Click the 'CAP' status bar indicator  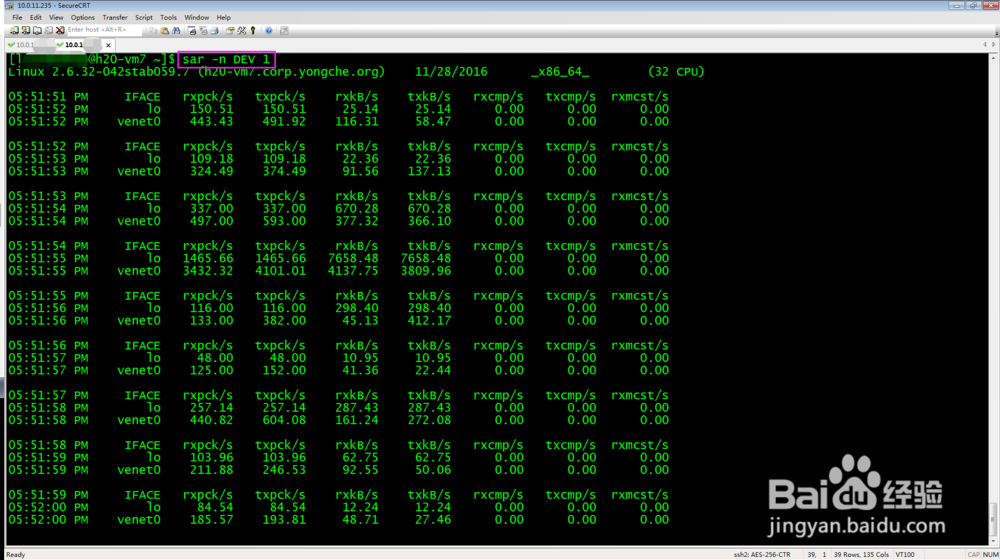(x=974, y=555)
